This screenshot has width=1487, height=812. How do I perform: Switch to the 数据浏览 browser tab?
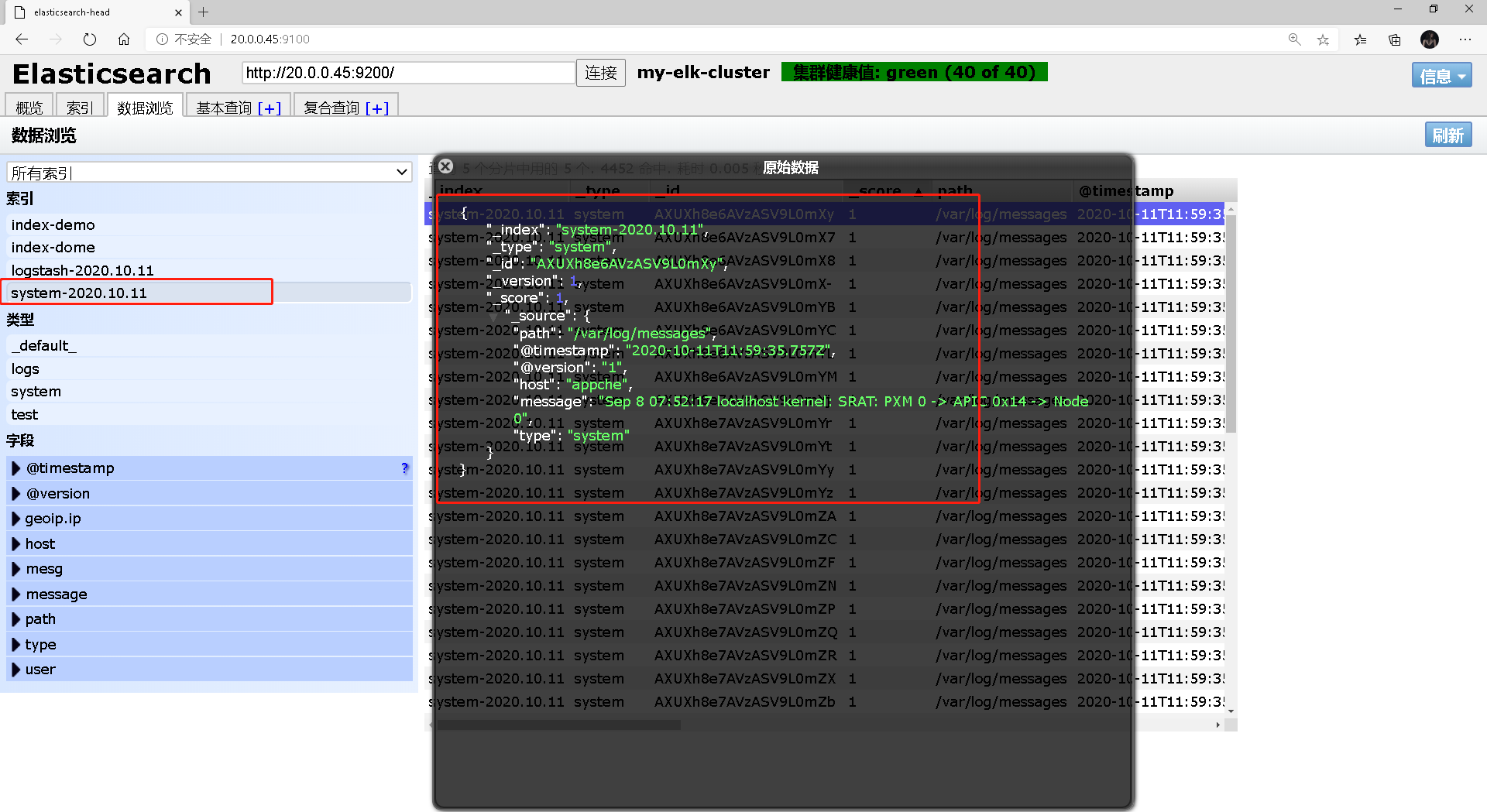click(145, 107)
